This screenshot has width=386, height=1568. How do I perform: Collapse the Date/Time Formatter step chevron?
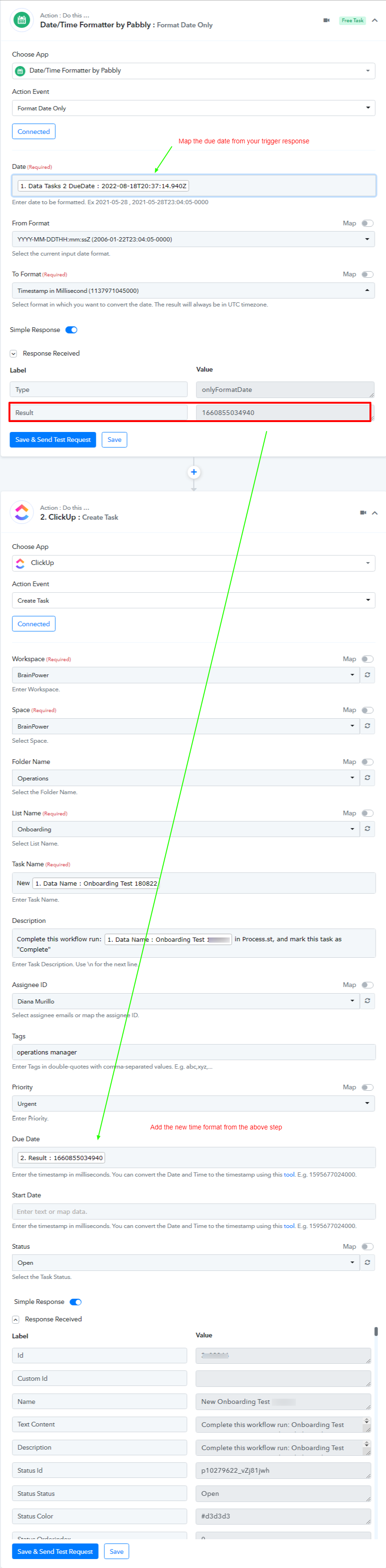374,20
